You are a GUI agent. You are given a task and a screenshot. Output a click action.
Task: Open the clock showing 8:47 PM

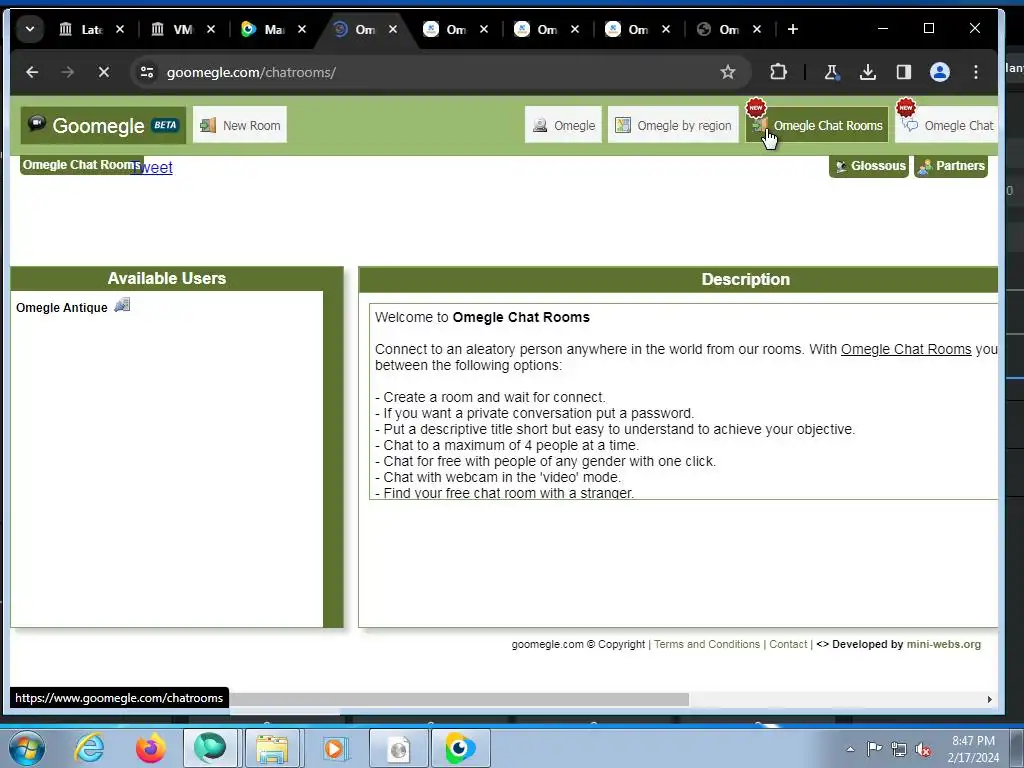(973, 749)
